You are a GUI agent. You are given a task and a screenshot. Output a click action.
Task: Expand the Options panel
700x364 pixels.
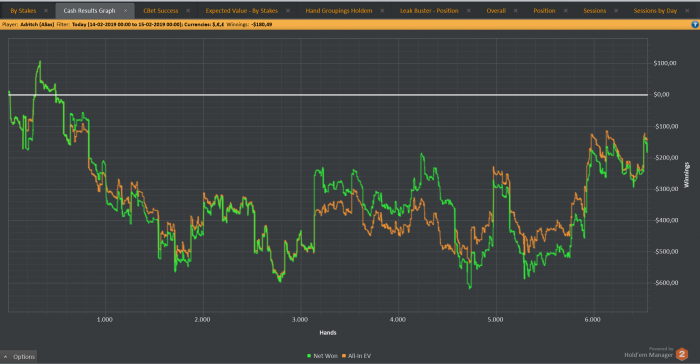coord(19,356)
